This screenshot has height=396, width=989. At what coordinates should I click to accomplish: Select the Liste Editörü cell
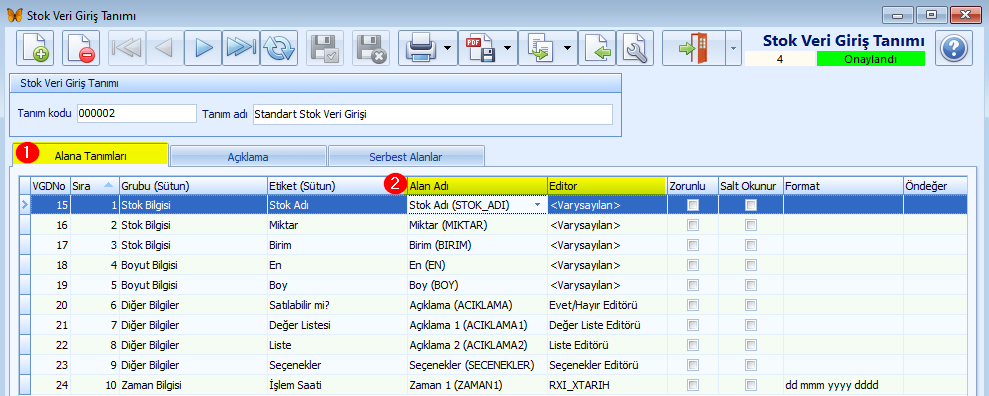coord(607,346)
